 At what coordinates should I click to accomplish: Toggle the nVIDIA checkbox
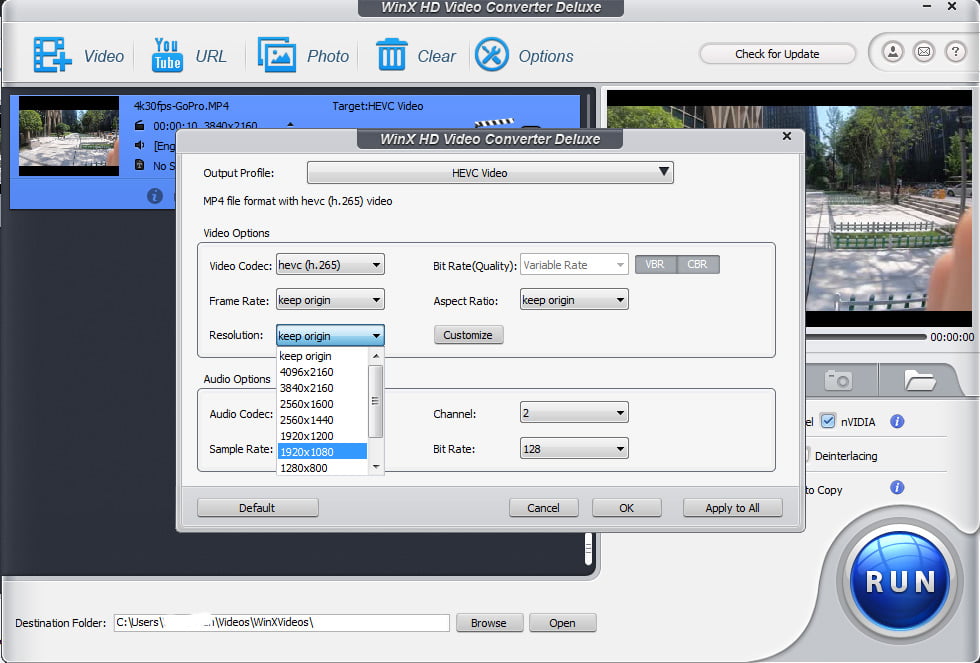(x=828, y=421)
